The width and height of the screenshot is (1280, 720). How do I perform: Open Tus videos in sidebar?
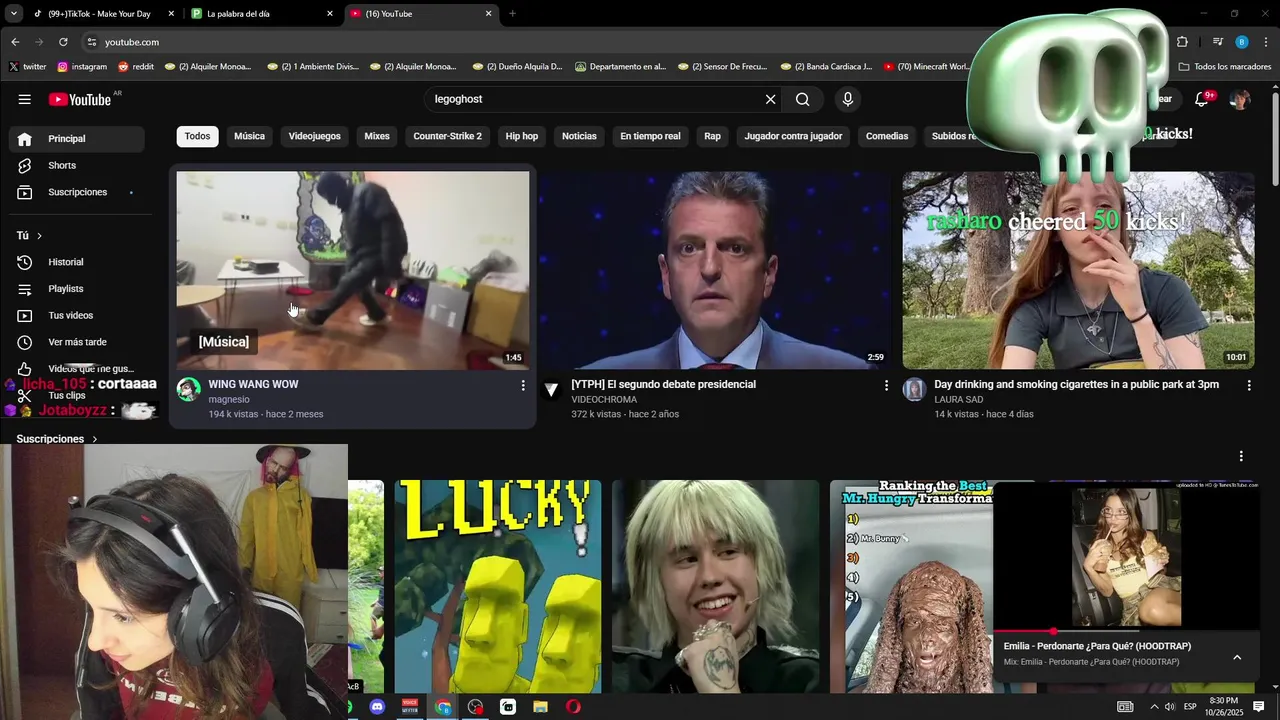point(77,315)
